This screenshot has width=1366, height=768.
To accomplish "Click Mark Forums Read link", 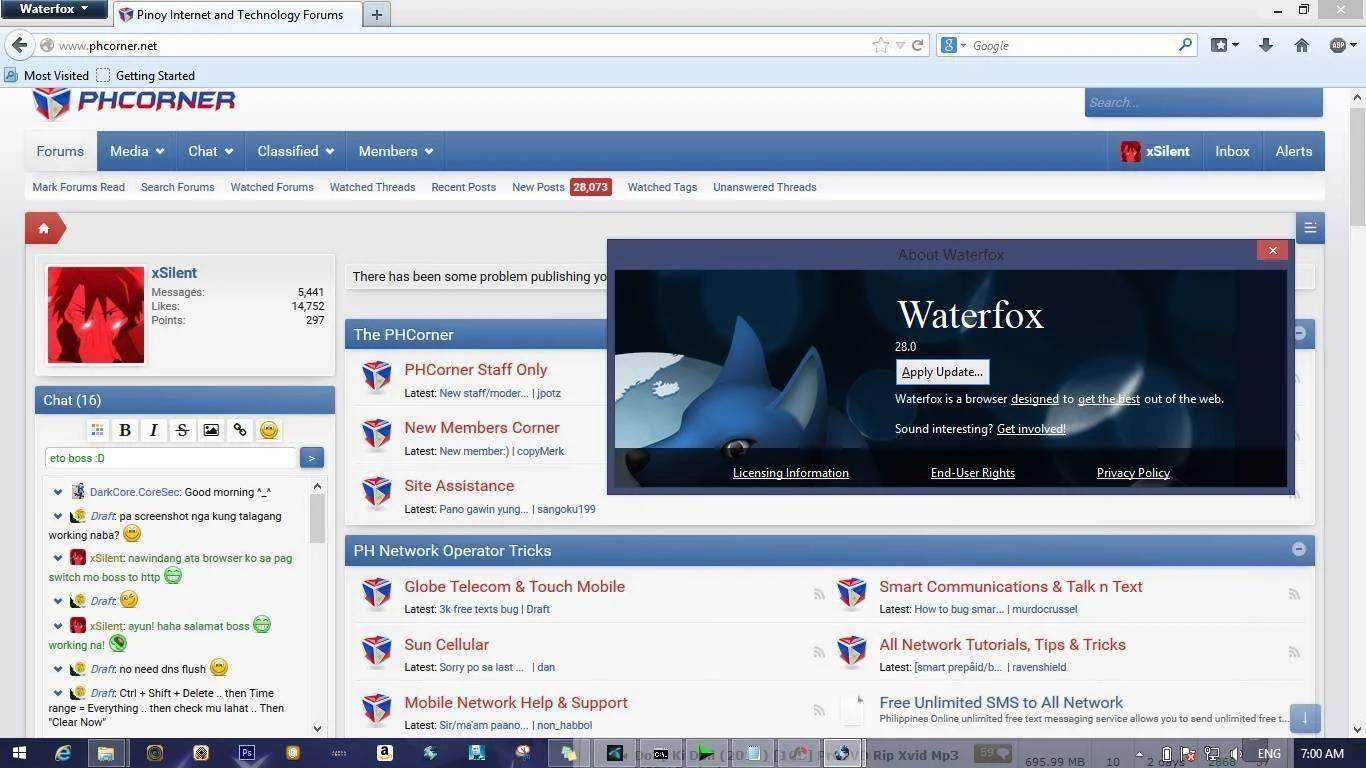I will tap(78, 187).
